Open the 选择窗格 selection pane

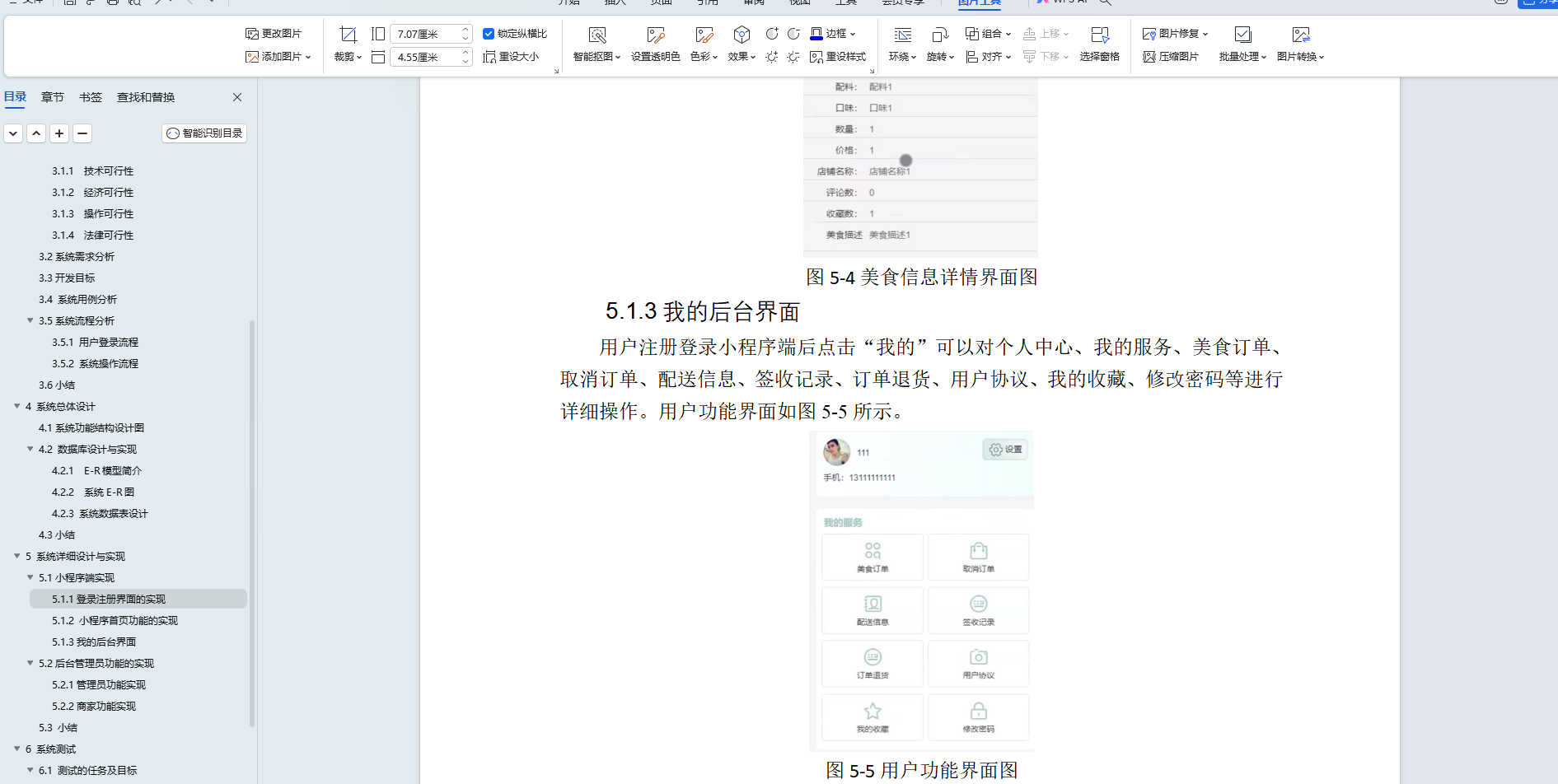click(x=1099, y=35)
